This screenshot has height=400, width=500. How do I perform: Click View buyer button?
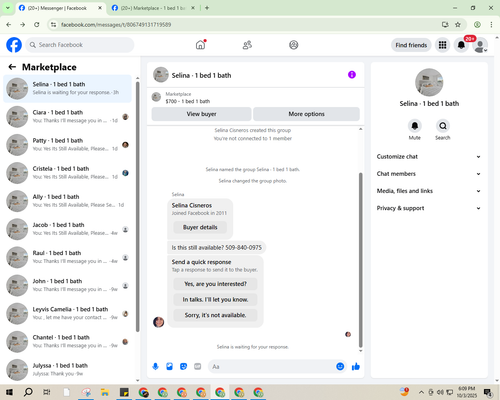[201, 114]
